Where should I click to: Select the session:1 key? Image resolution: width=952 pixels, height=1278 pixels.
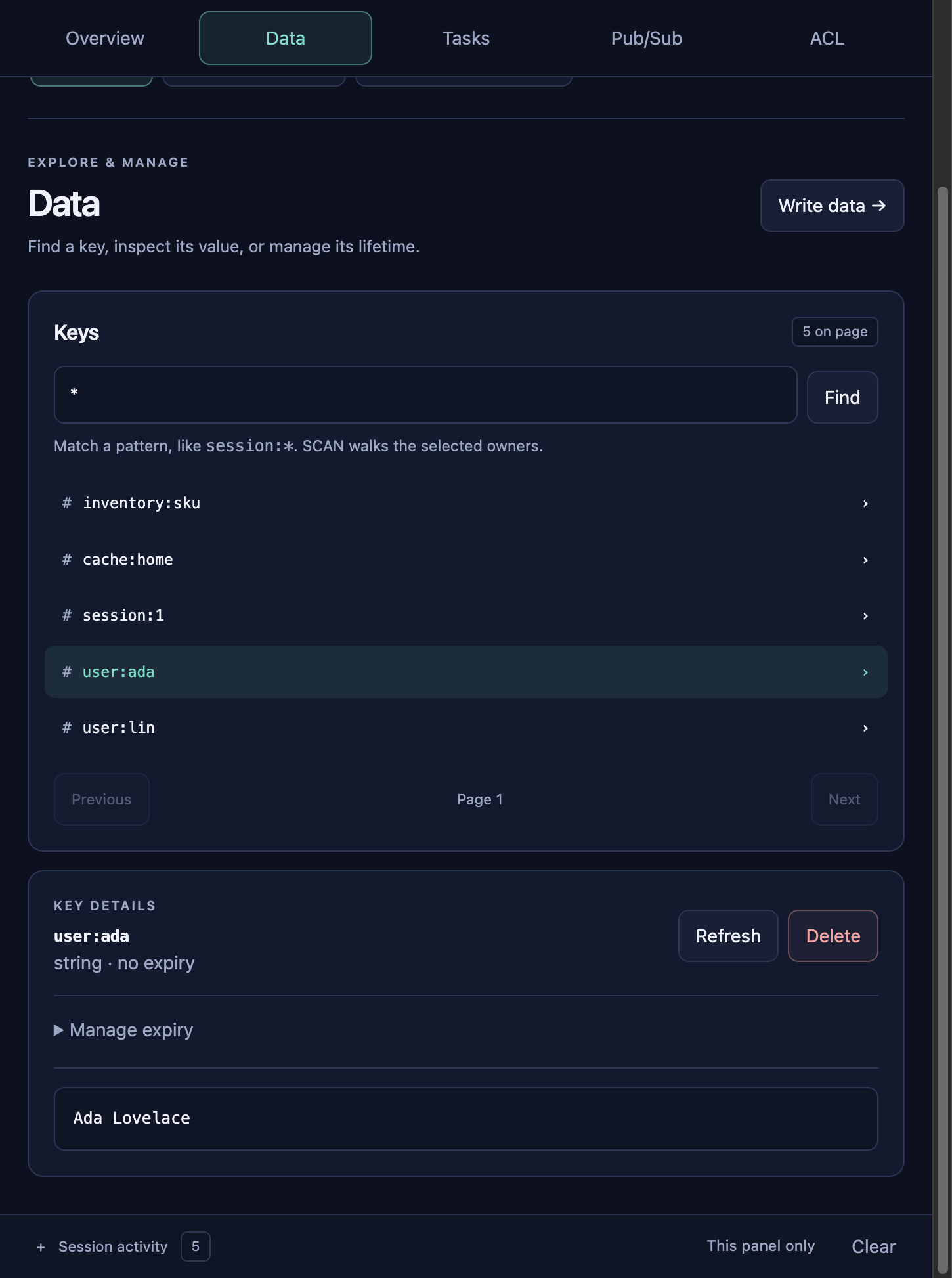[466, 615]
